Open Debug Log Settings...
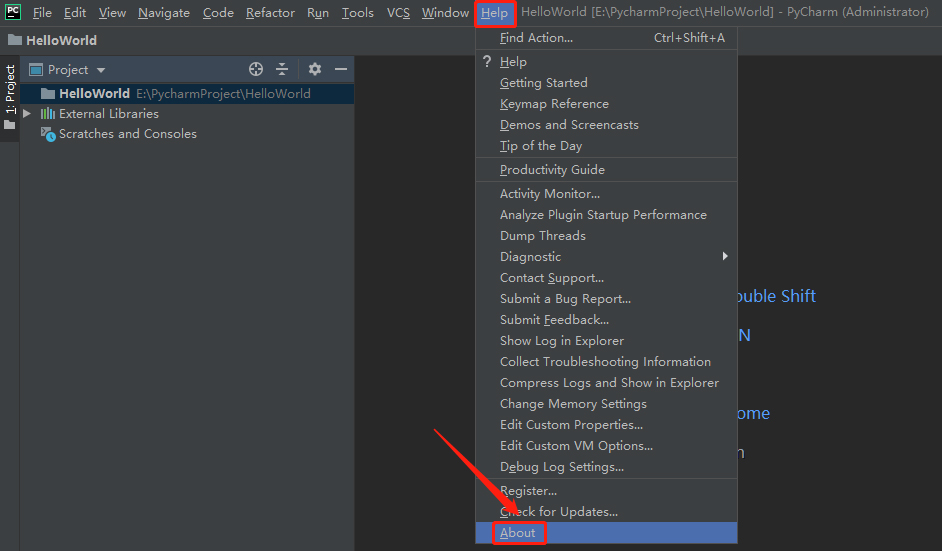942x551 pixels. (x=606, y=467)
